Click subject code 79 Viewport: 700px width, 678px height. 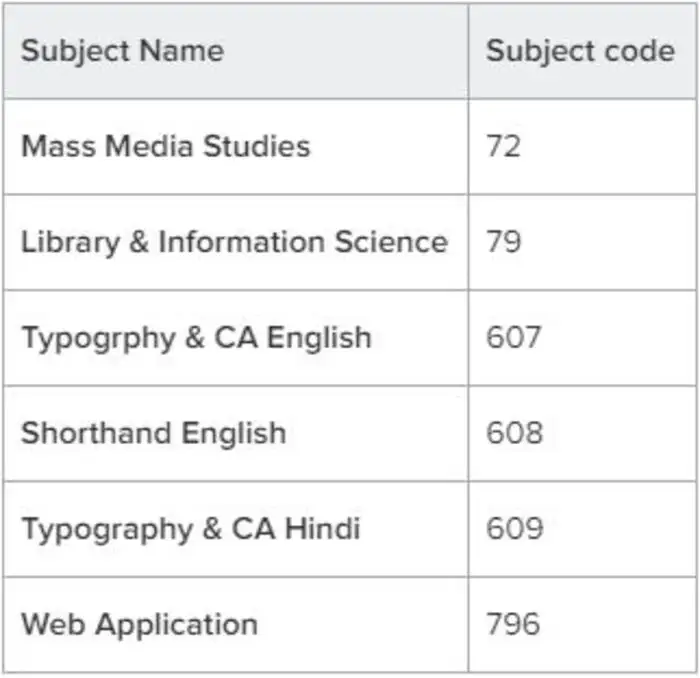504,242
